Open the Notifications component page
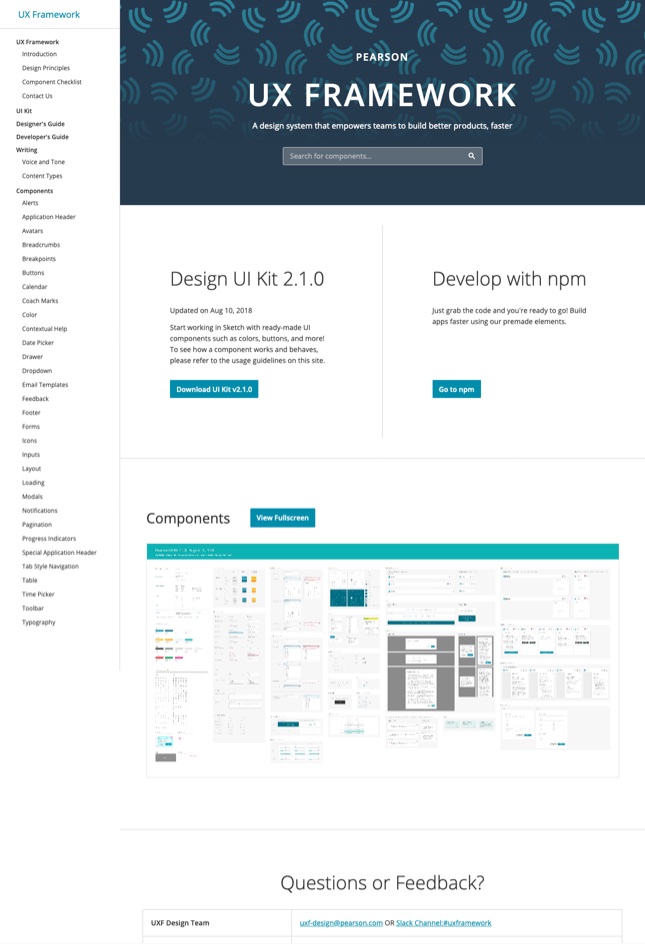 coord(40,511)
